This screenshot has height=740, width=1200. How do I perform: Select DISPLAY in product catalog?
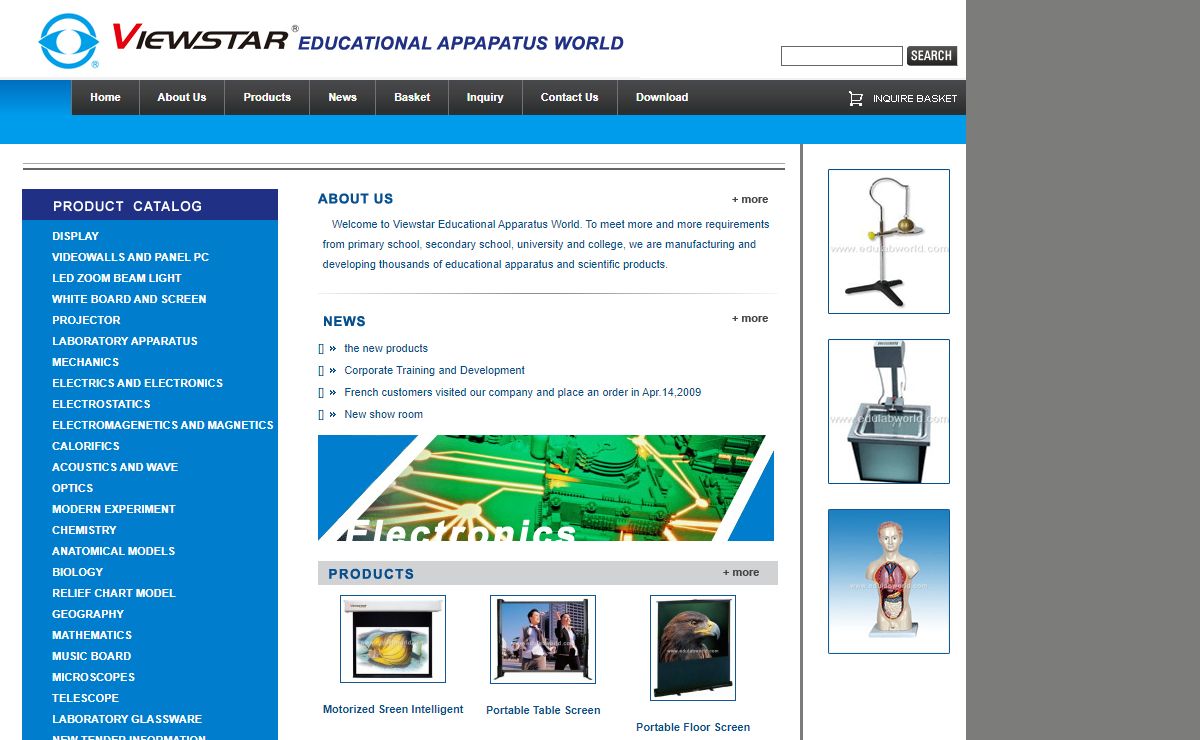76,236
